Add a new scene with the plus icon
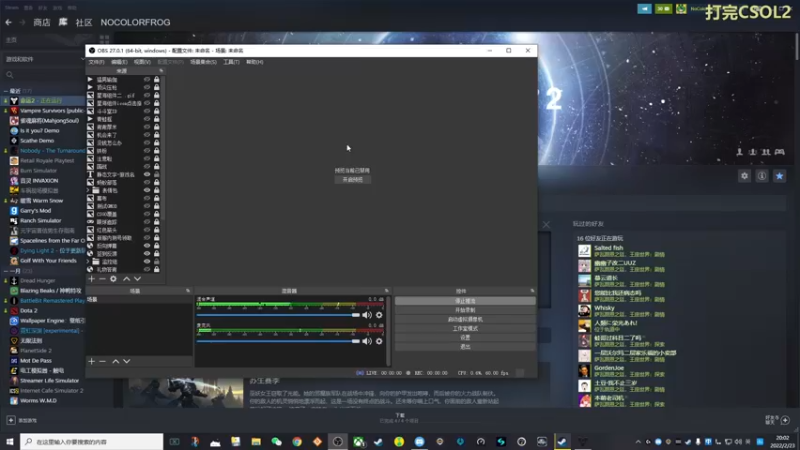 91,361
